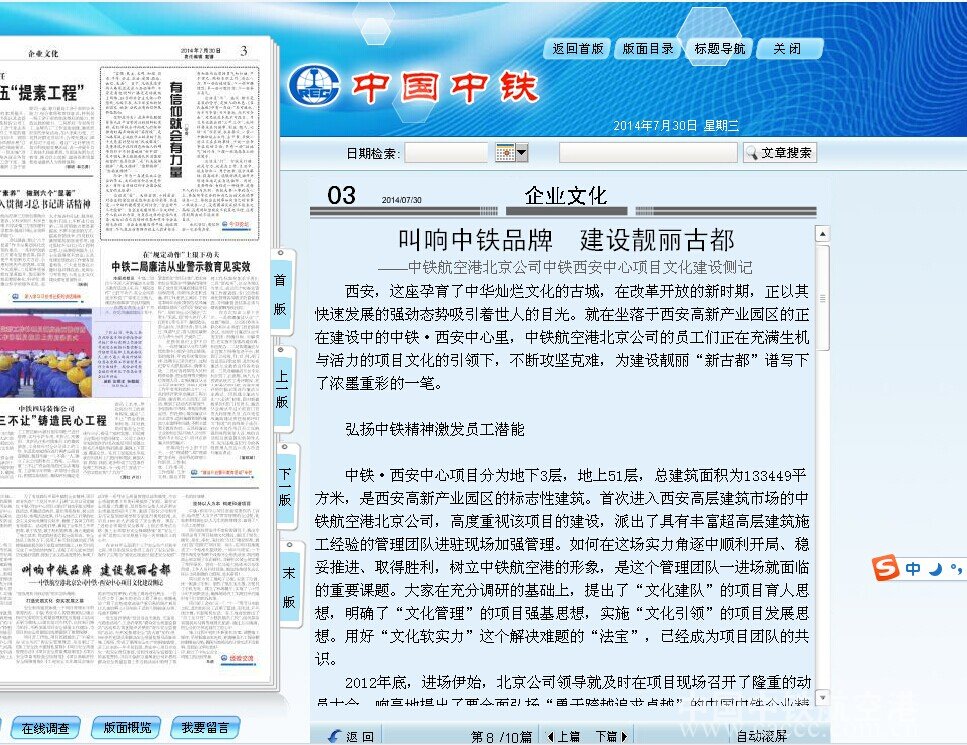967x745 pixels.
Task: Open the 叫响中铁品牌 calligraphy headline on newspaper page
Action: point(96,569)
